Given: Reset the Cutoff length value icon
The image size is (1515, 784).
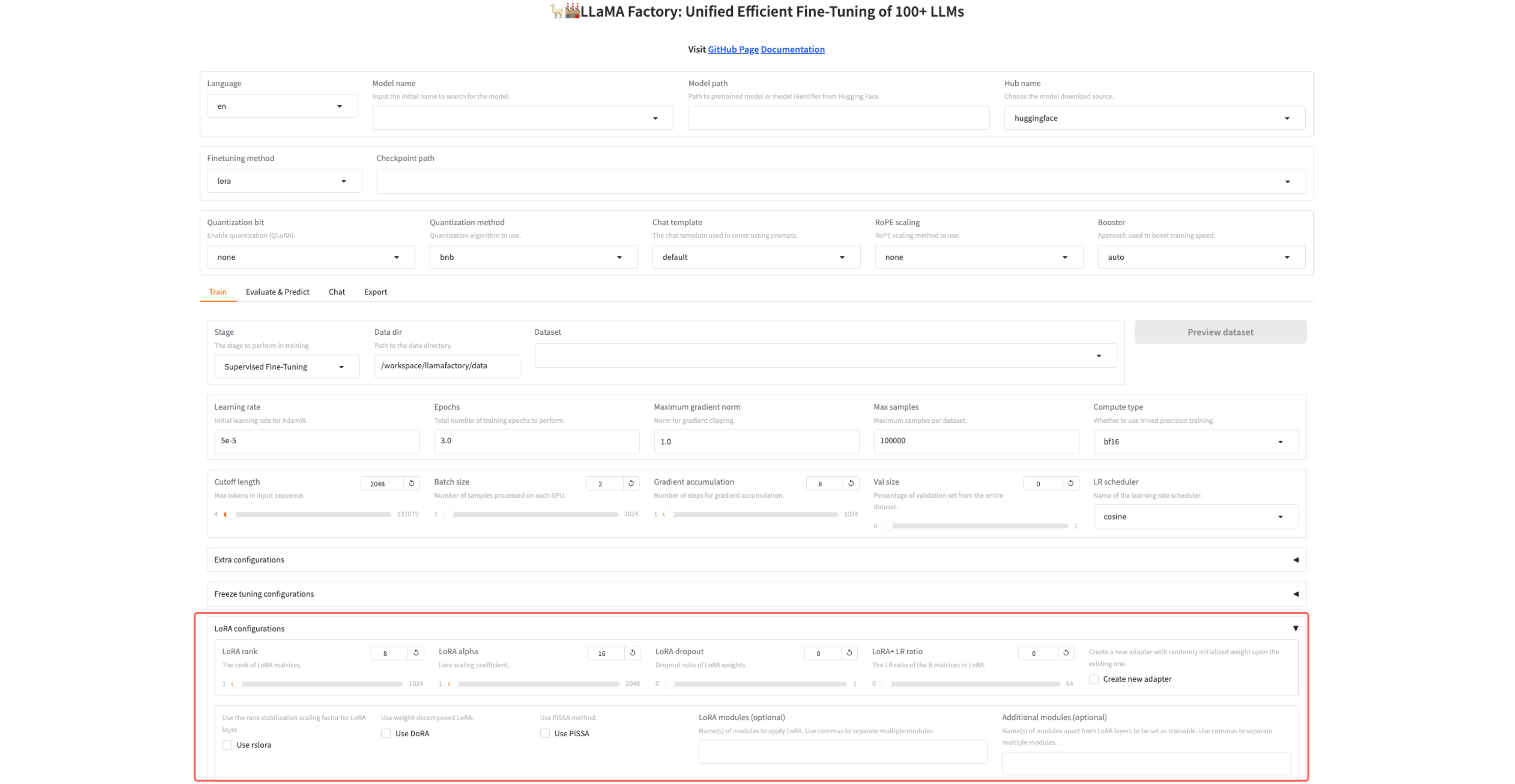Looking at the screenshot, I should click(x=411, y=483).
